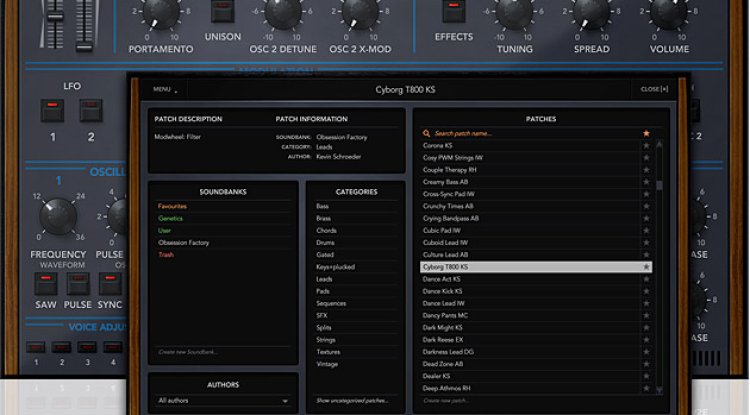Toggle LFO switch 2
Screen dimensions: 750x415
coord(91,110)
